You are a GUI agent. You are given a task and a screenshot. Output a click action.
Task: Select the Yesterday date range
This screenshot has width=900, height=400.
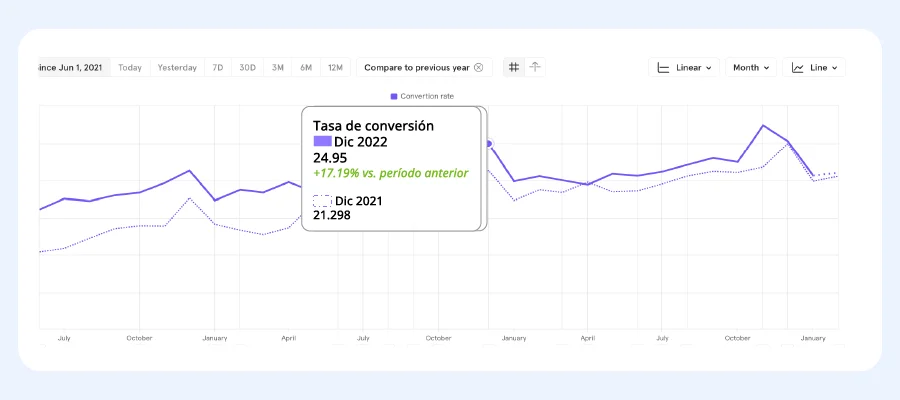point(177,68)
